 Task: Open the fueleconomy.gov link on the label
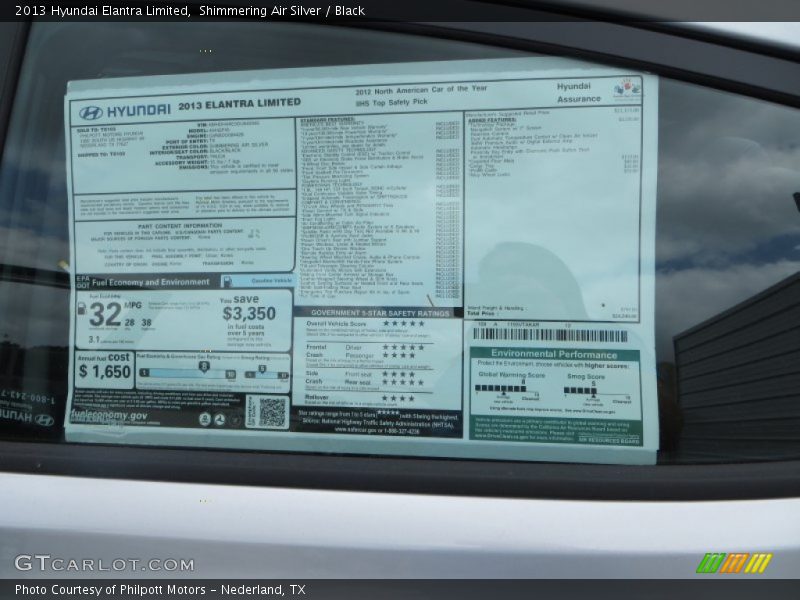pos(109,415)
